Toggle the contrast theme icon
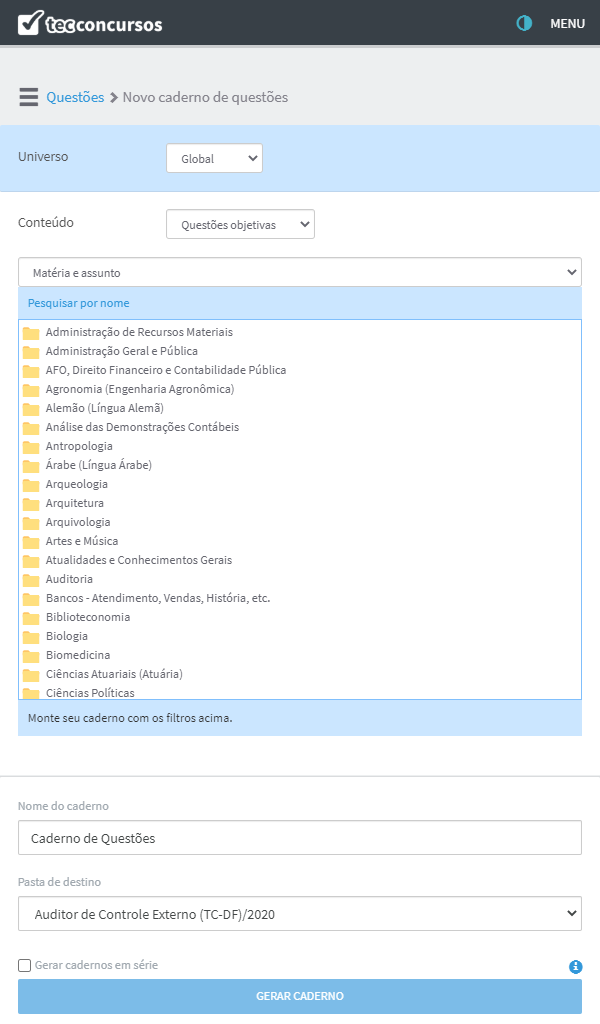This screenshot has width=600, height=1024. click(x=524, y=24)
